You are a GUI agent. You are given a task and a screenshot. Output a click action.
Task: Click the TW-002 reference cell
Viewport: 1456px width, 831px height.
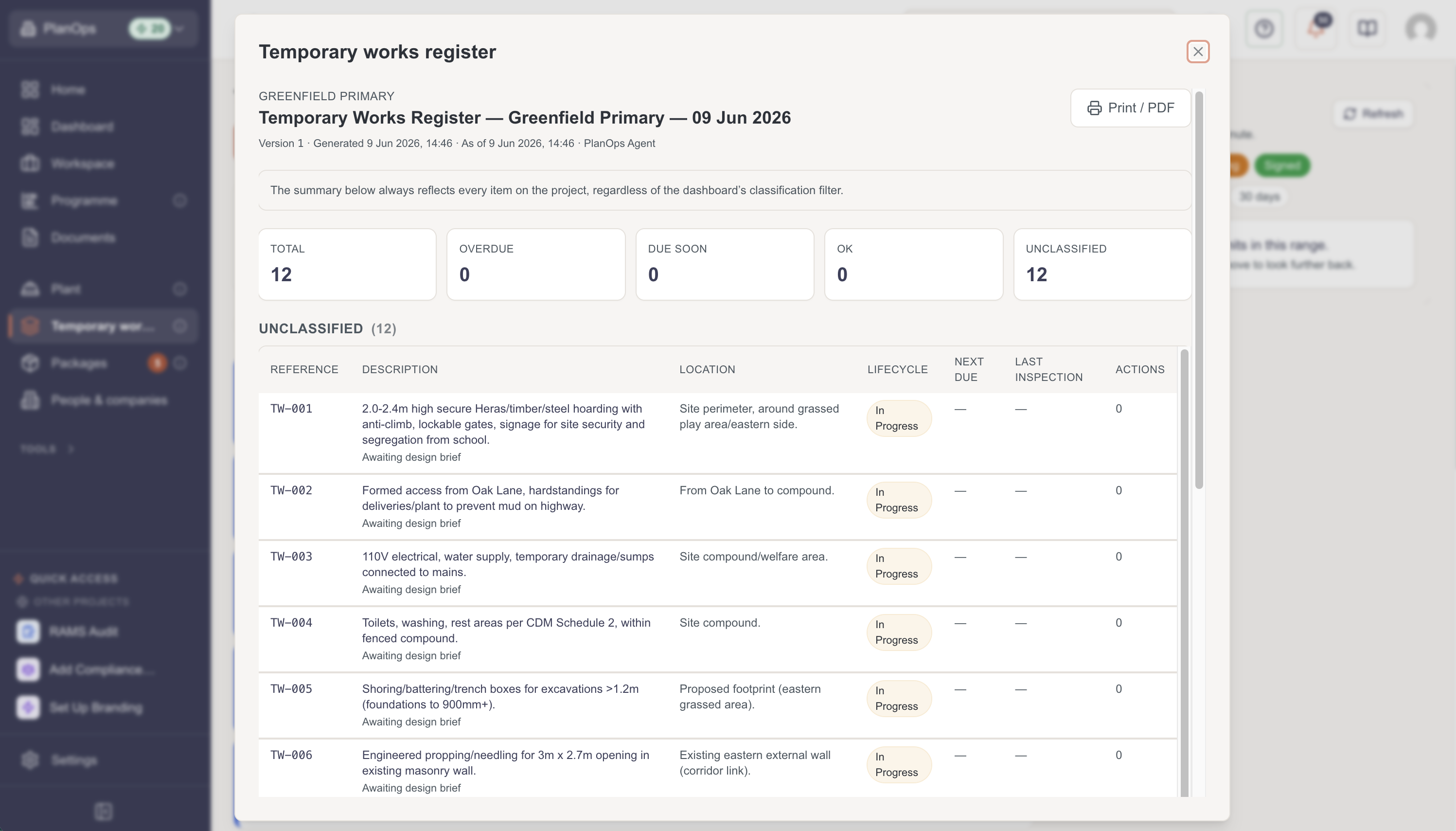pos(291,490)
